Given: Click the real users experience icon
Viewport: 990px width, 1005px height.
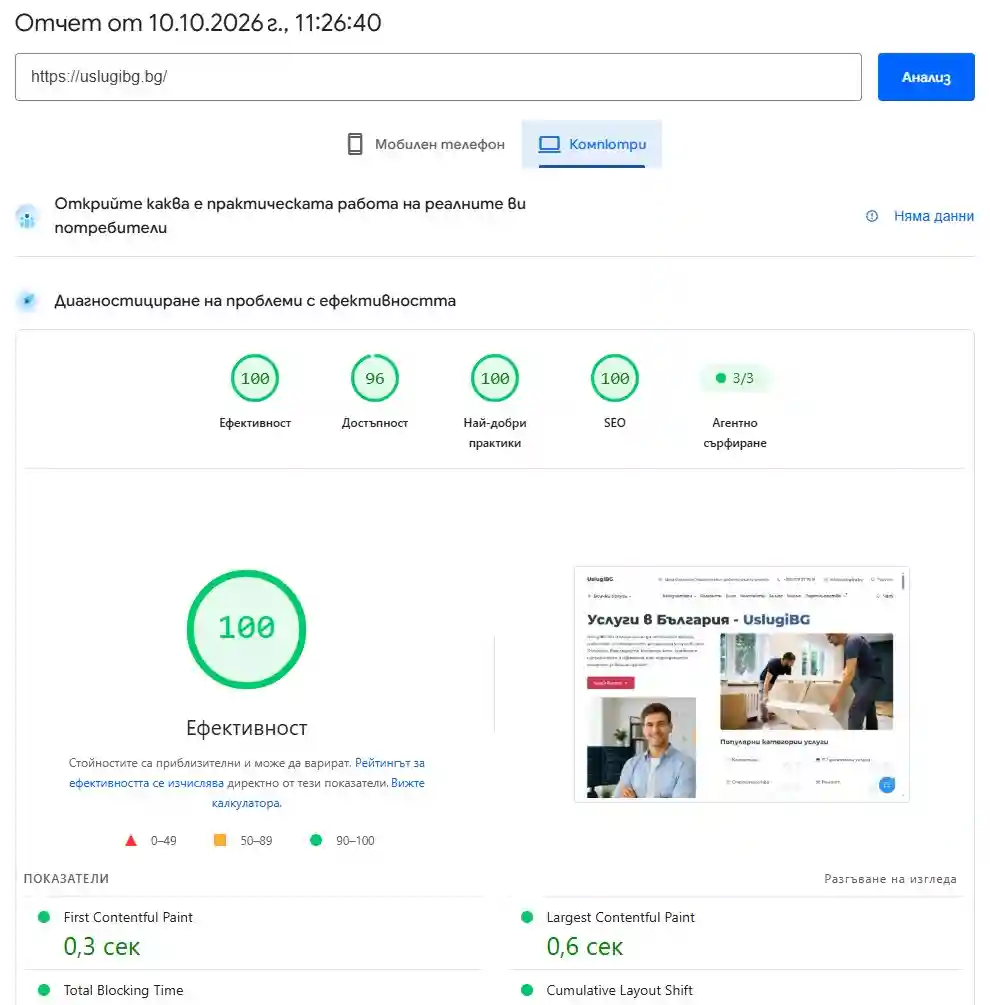Looking at the screenshot, I should click(27, 216).
